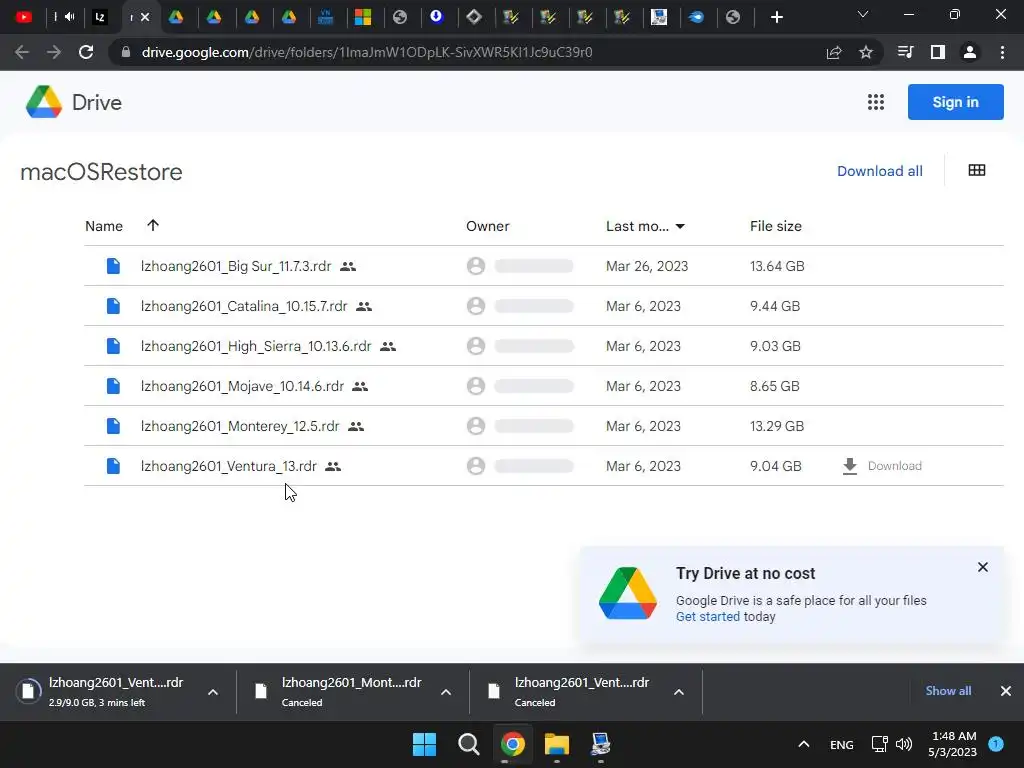Switch to the VN logo tab
The width and height of the screenshot is (1024, 768).
[x=325, y=17]
